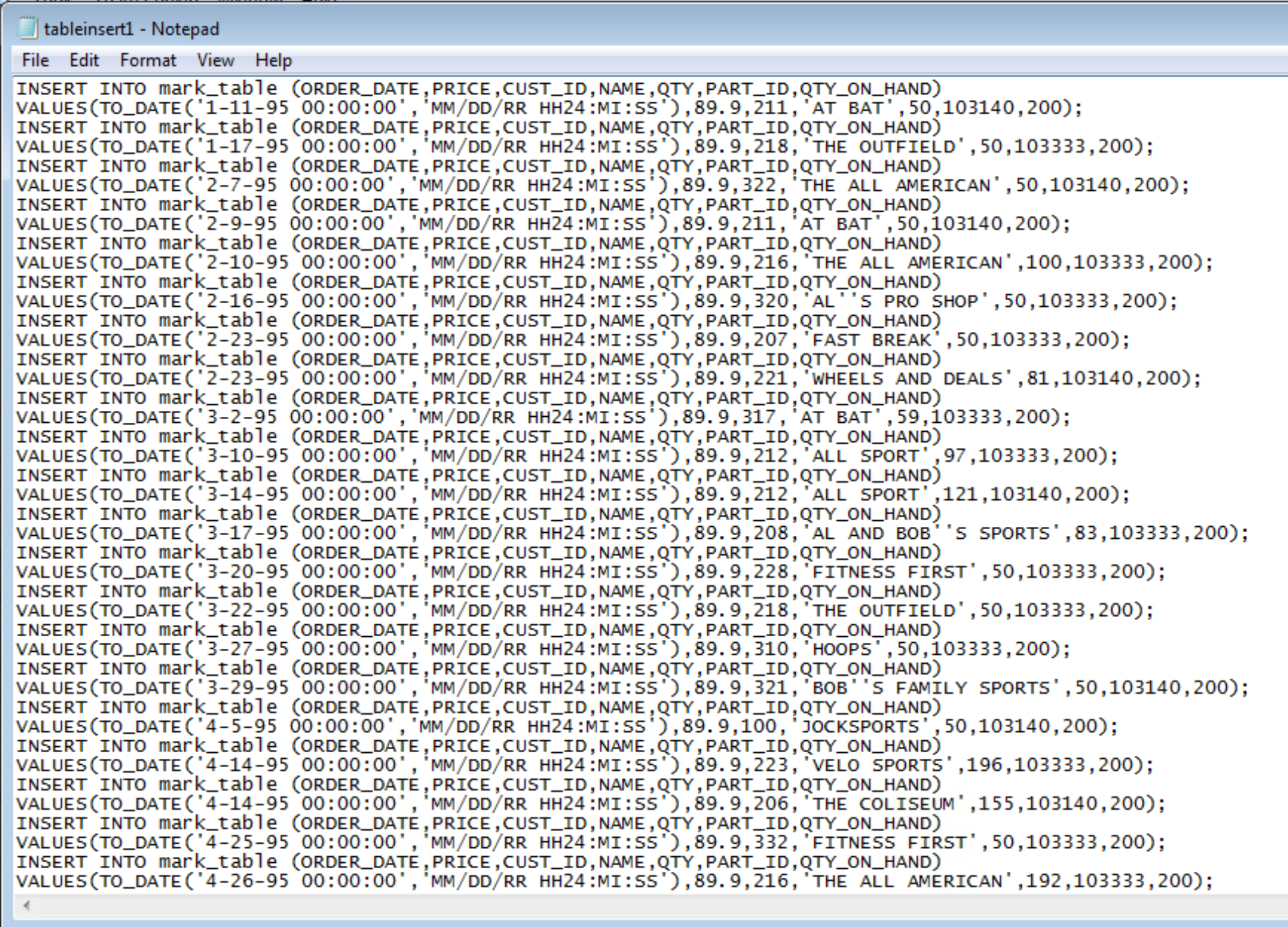Viewport: 1288px width, 927px height.
Task: Click the VALUES line dated '3-22-95'
Action: (x=584, y=611)
